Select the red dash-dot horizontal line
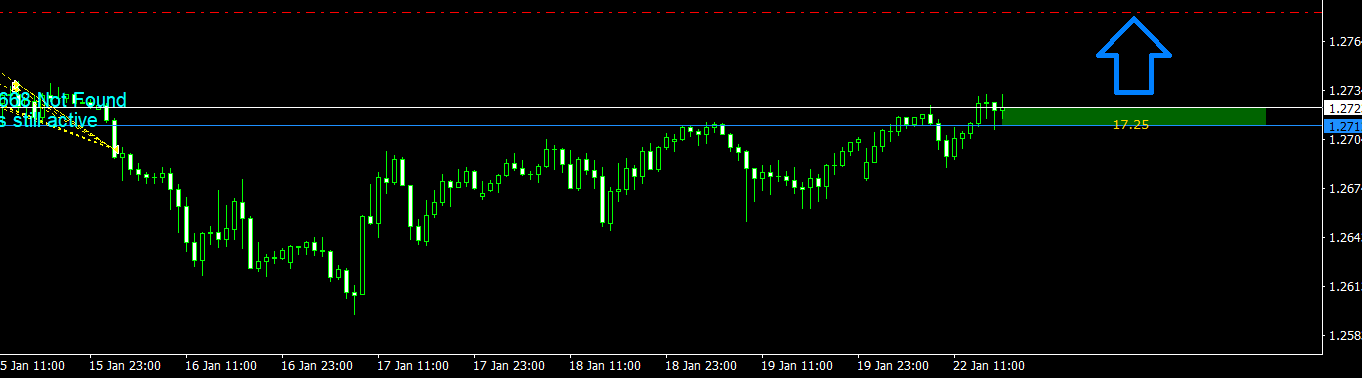 coord(661,12)
